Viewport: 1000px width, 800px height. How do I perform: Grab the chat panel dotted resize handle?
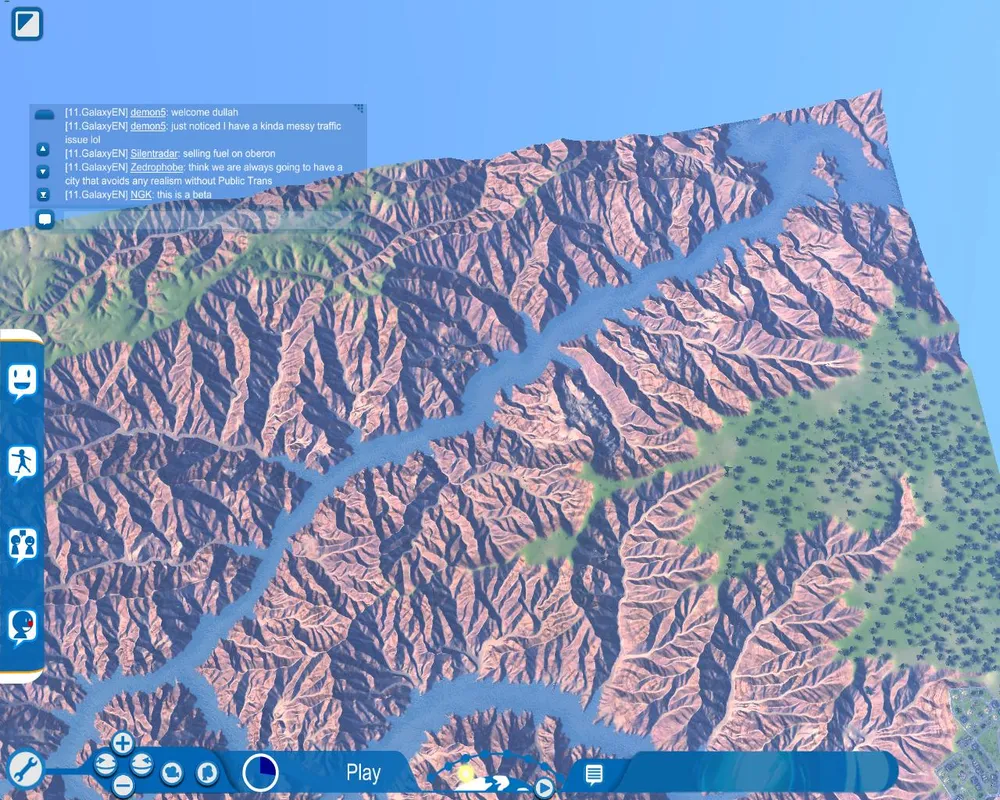click(359, 109)
